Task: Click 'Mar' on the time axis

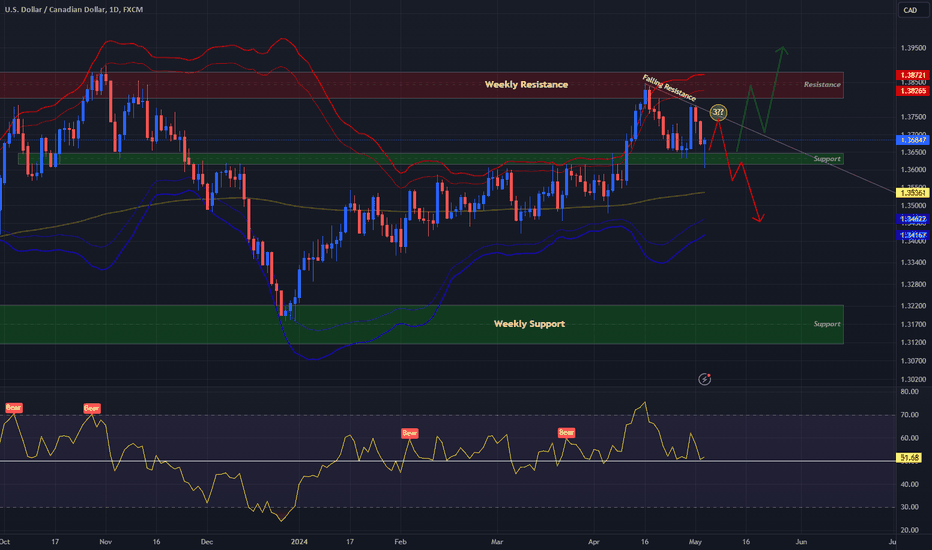Action: [497, 542]
